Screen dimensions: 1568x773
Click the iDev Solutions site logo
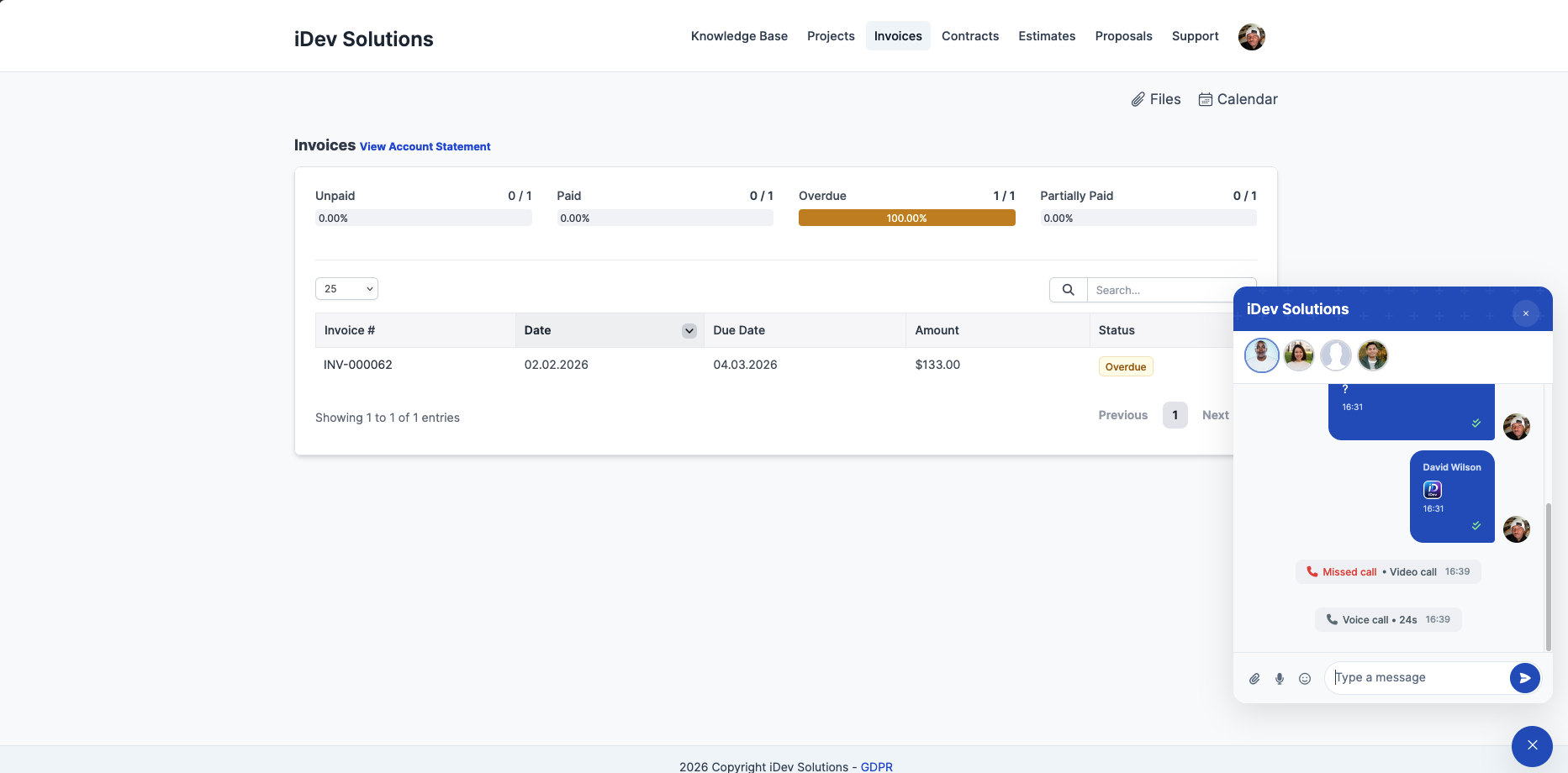click(x=363, y=39)
